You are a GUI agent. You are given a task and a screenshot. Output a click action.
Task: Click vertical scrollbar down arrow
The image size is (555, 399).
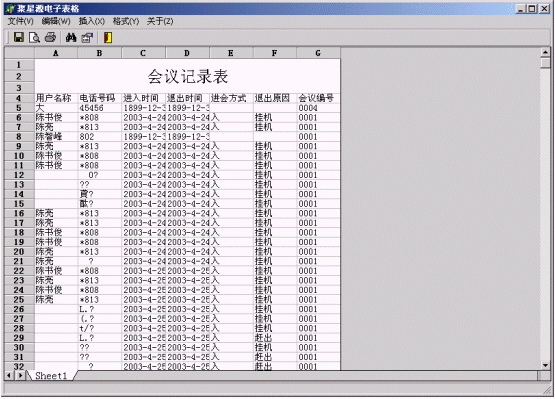pos(545,365)
